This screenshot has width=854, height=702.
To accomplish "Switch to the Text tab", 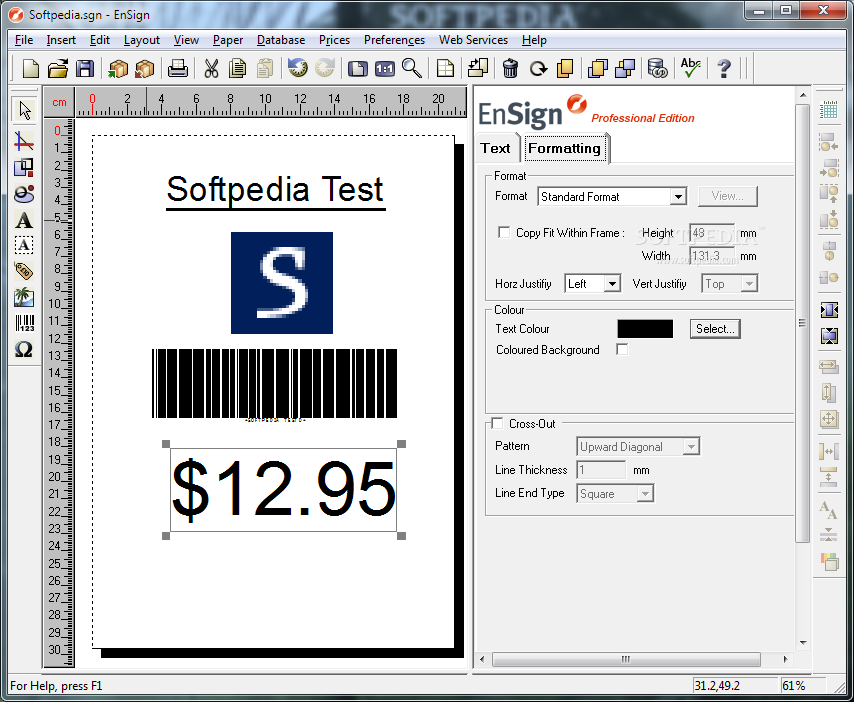I will [x=496, y=148].
